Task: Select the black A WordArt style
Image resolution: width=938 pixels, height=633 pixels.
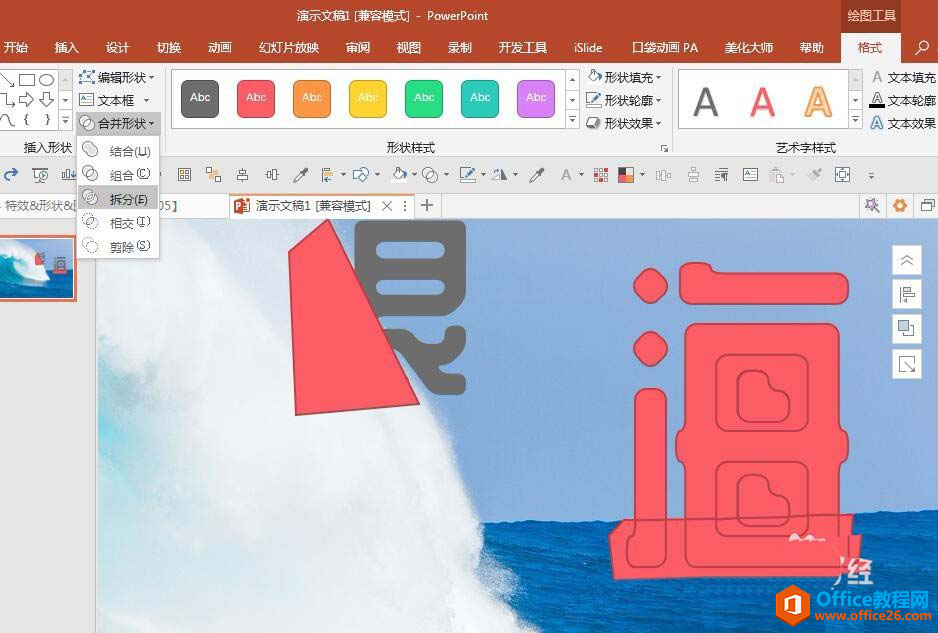Action: (706, 102)
